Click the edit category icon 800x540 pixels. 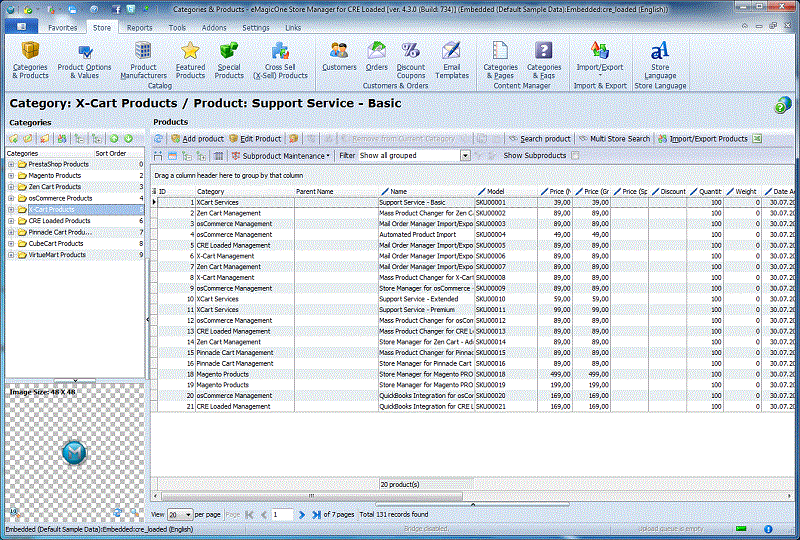pyautogui.click(x=28, y=139)
